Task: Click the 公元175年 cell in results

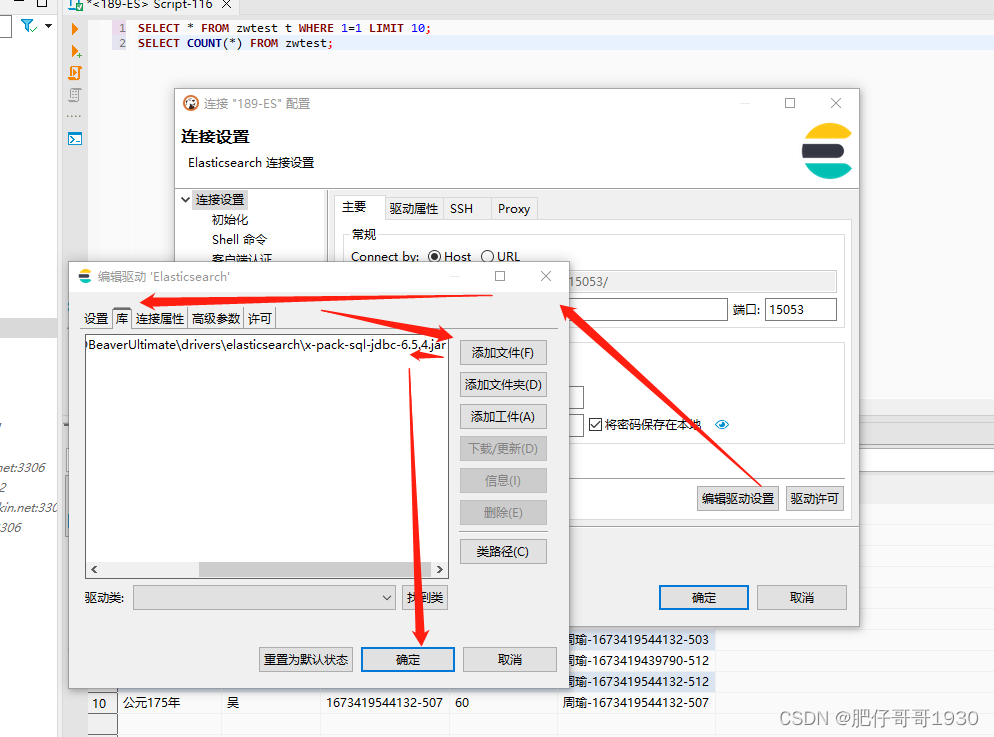Action: pyautogui.click(x=169, y=703)
